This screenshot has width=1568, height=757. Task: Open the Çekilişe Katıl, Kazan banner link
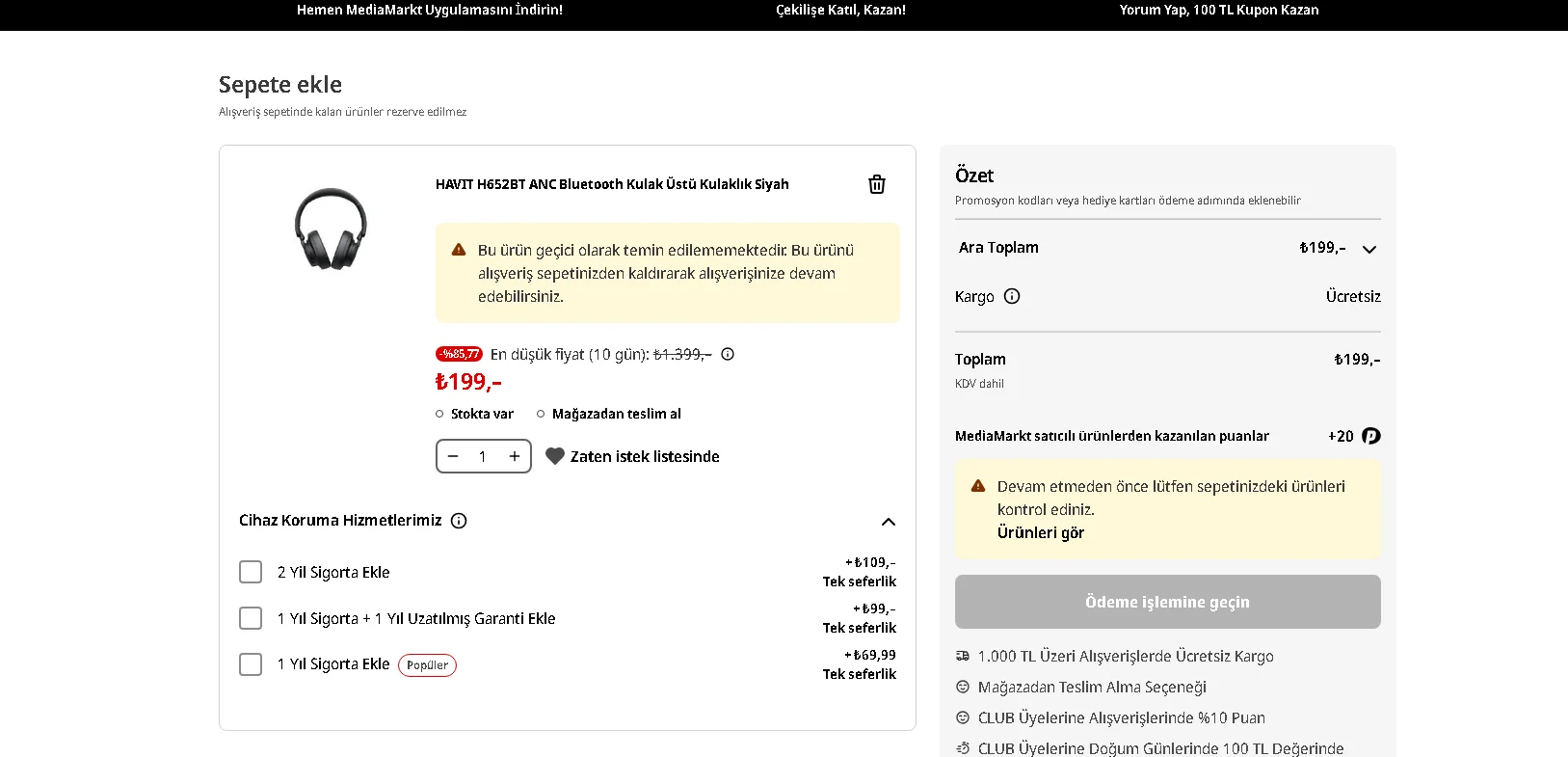(841, 10)
